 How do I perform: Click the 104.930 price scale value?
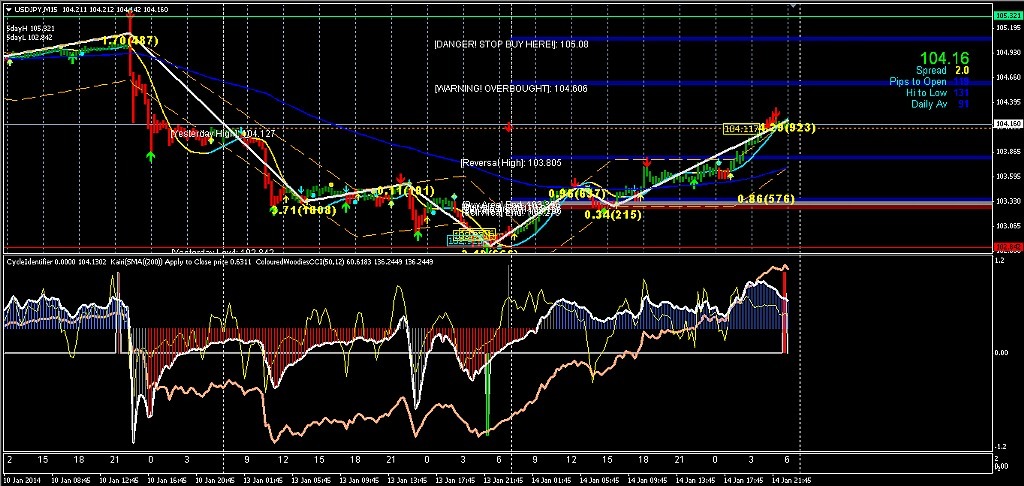click(1008, 52)
